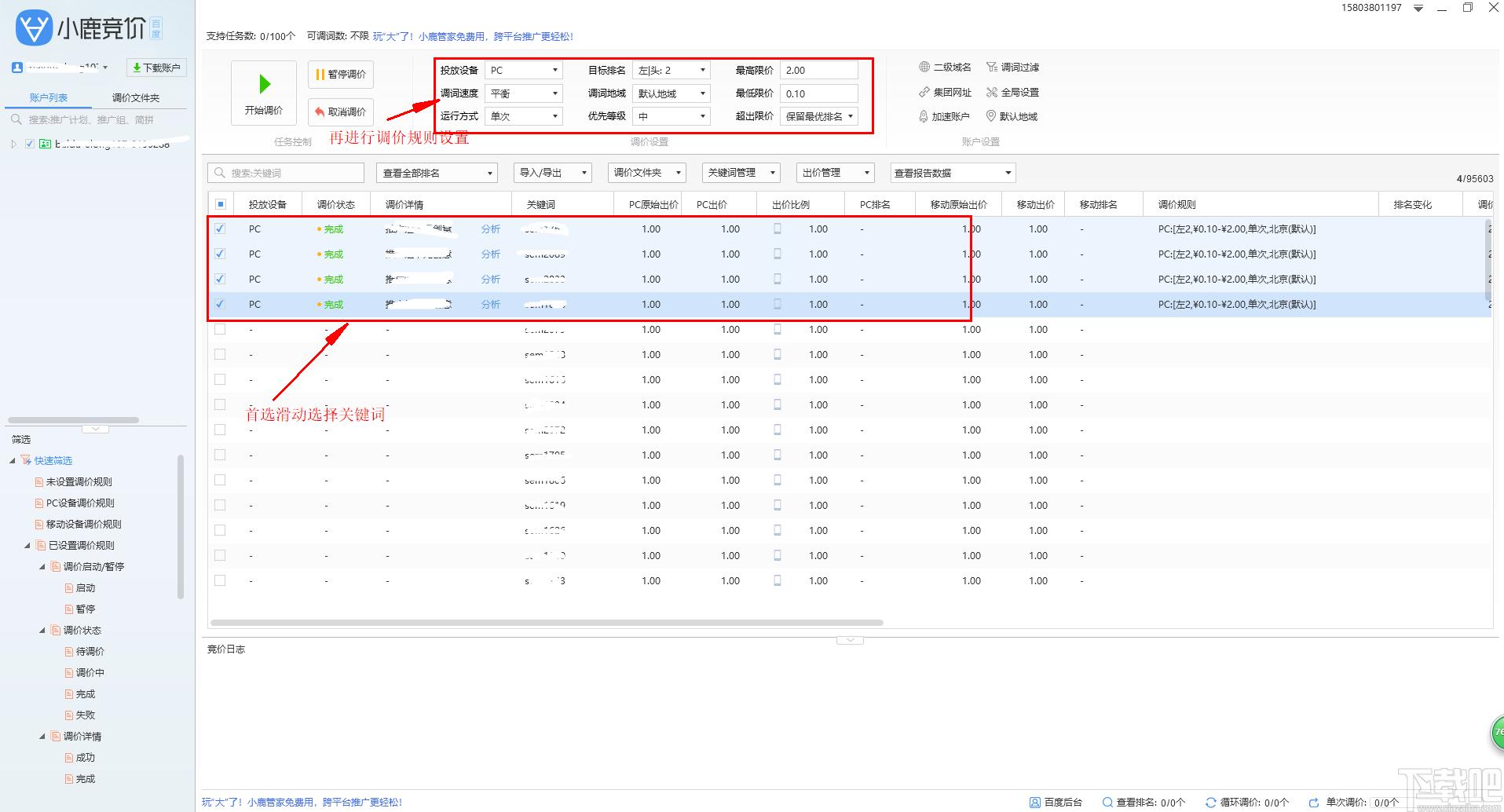Click the search icon in keyword search box

pyautogui.click(x=218, y=173)
